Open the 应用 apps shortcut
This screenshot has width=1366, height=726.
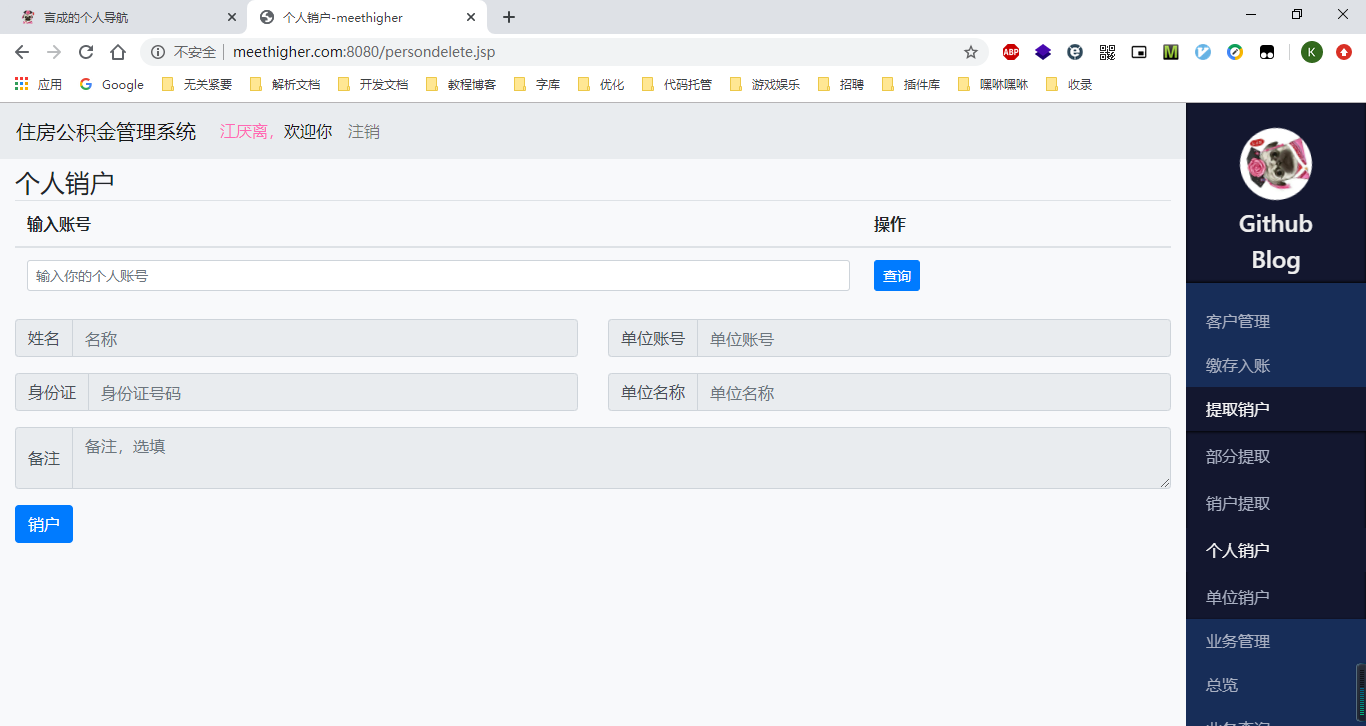tap(38, 85)
